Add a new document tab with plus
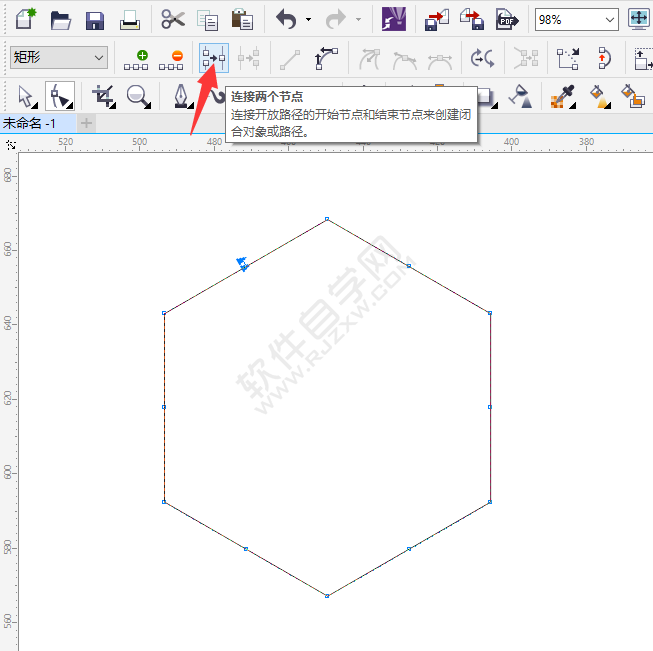The image size is (653, 651). coord(87,123)
